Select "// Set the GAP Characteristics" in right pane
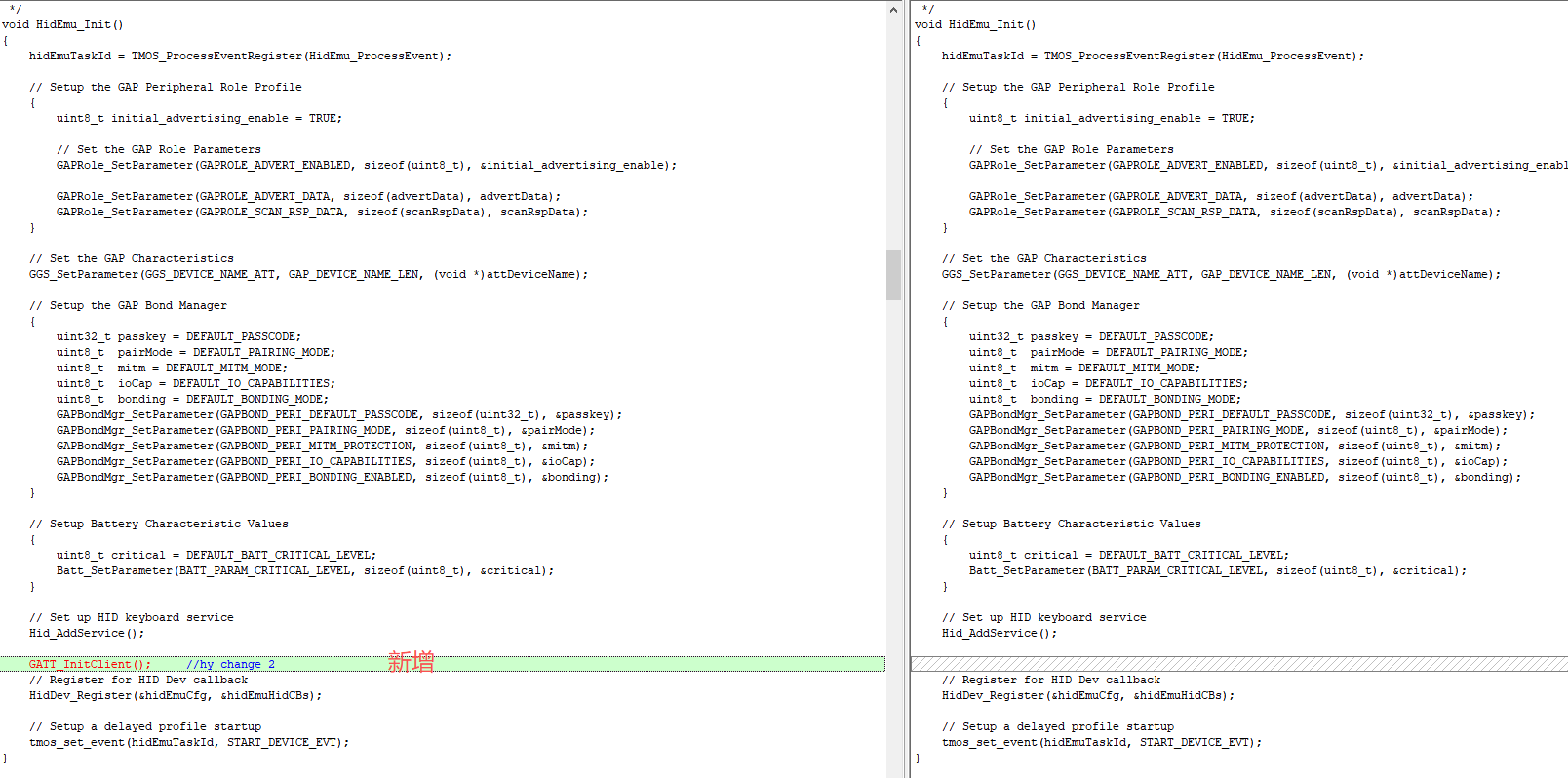This screenshot has width=1568, height=778. click(1043, 258)
